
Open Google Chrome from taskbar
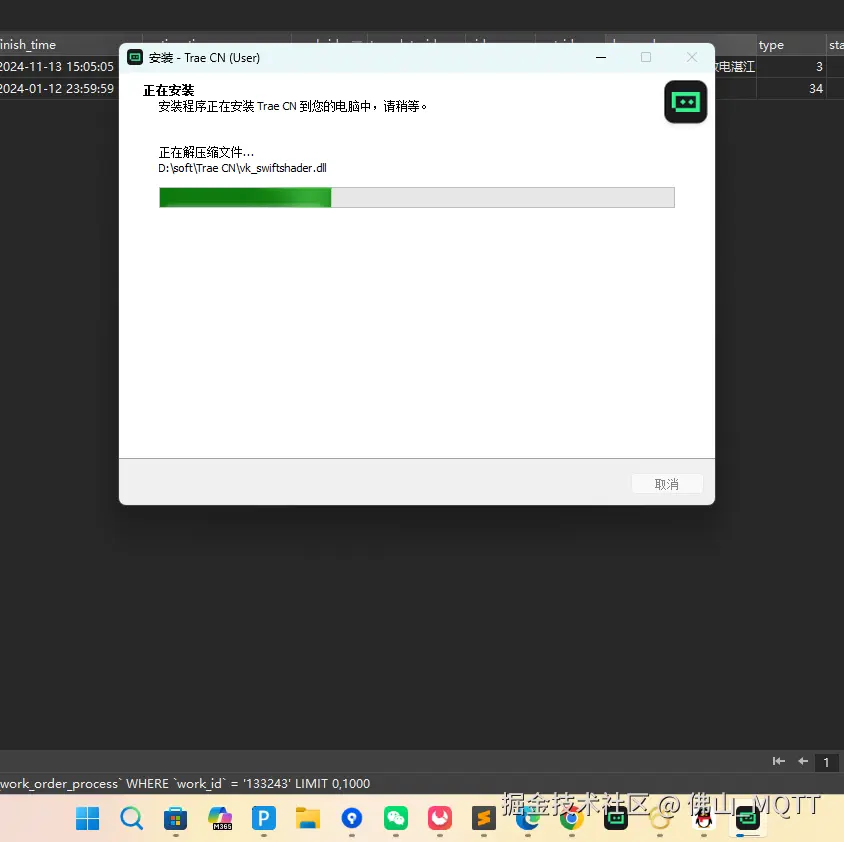[571, 819]
